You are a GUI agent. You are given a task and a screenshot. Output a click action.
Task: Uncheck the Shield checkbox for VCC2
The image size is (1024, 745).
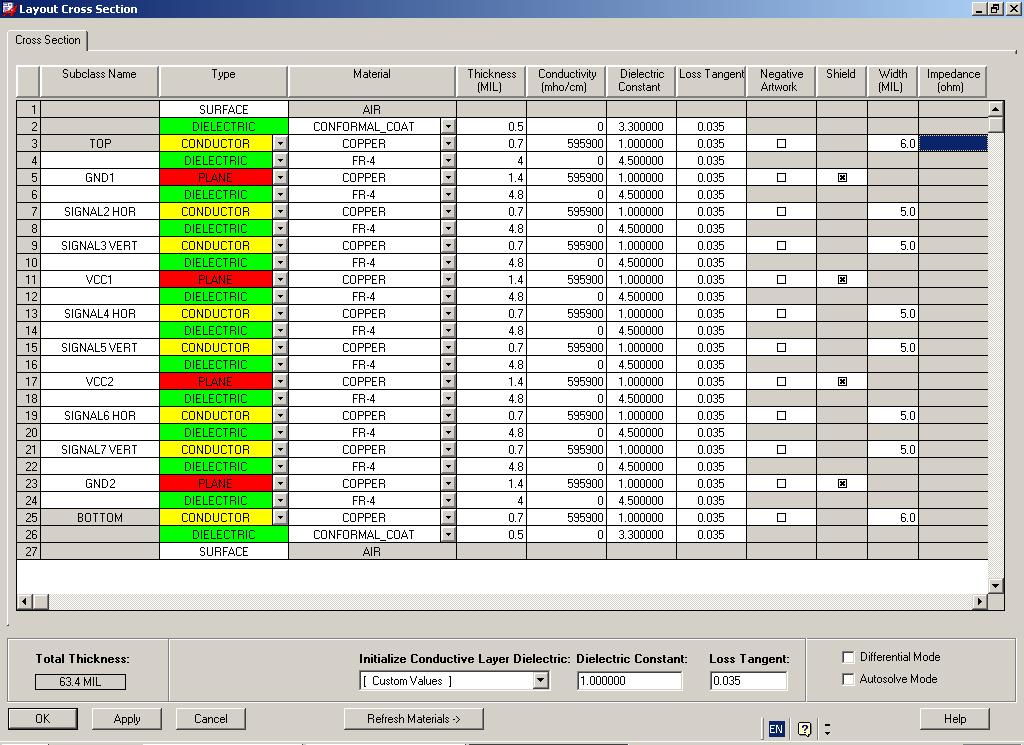(842, 381)
